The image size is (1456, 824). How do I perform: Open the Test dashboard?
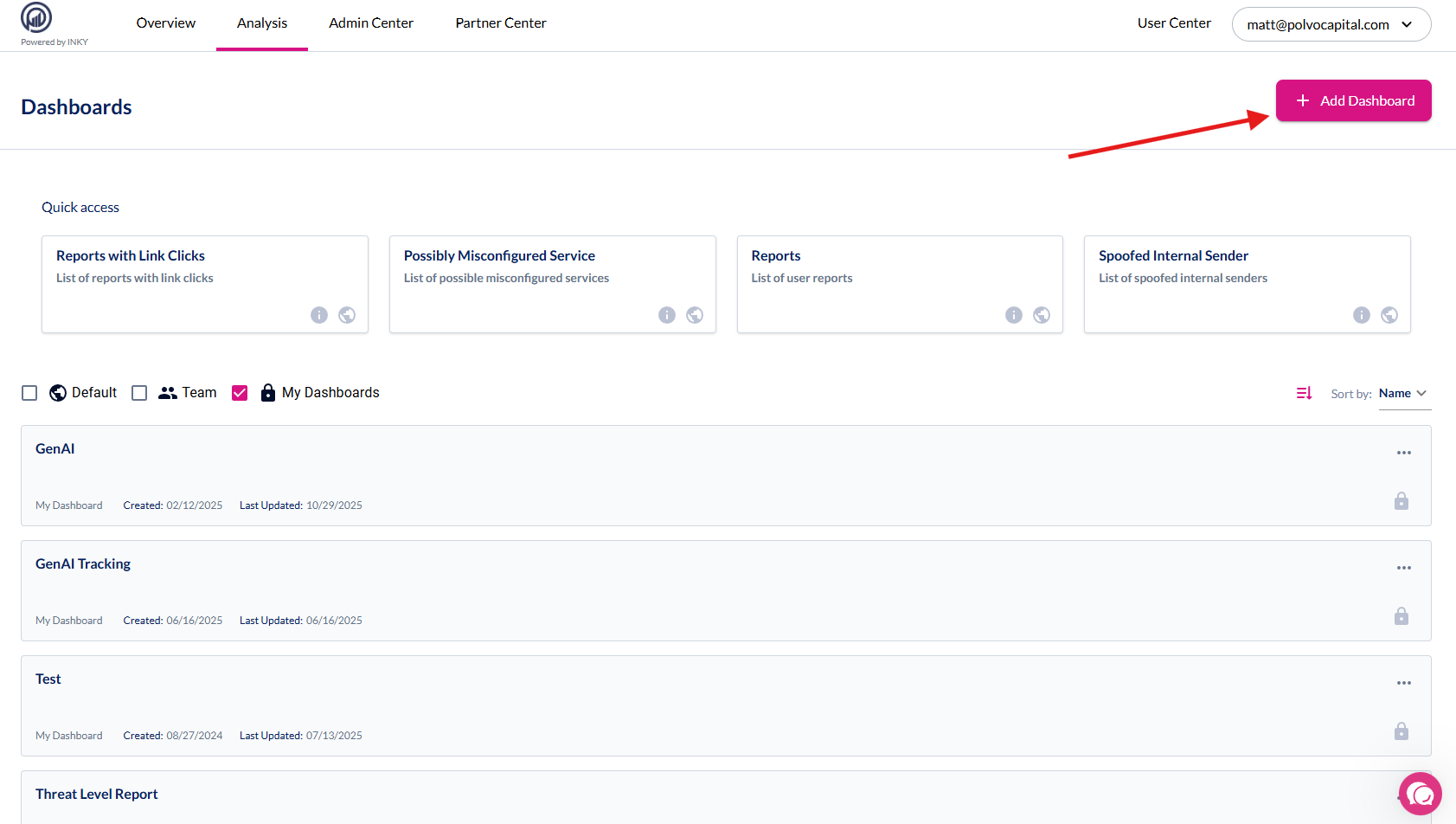click(726, 705)
